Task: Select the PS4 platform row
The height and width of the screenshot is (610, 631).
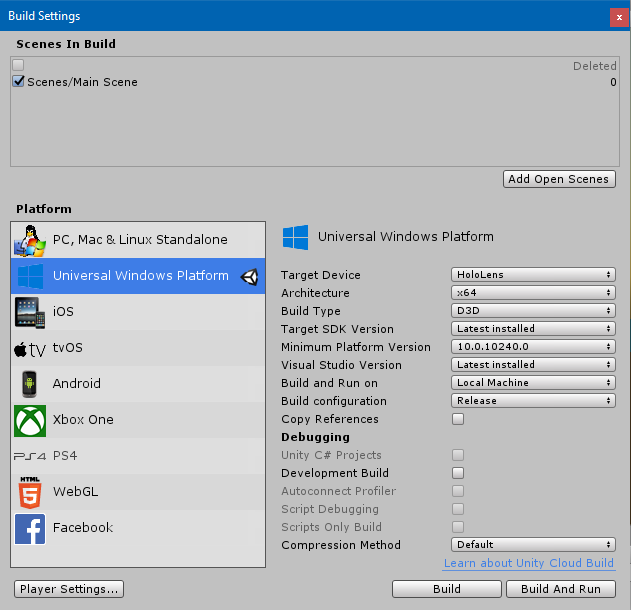Action: 138,456
